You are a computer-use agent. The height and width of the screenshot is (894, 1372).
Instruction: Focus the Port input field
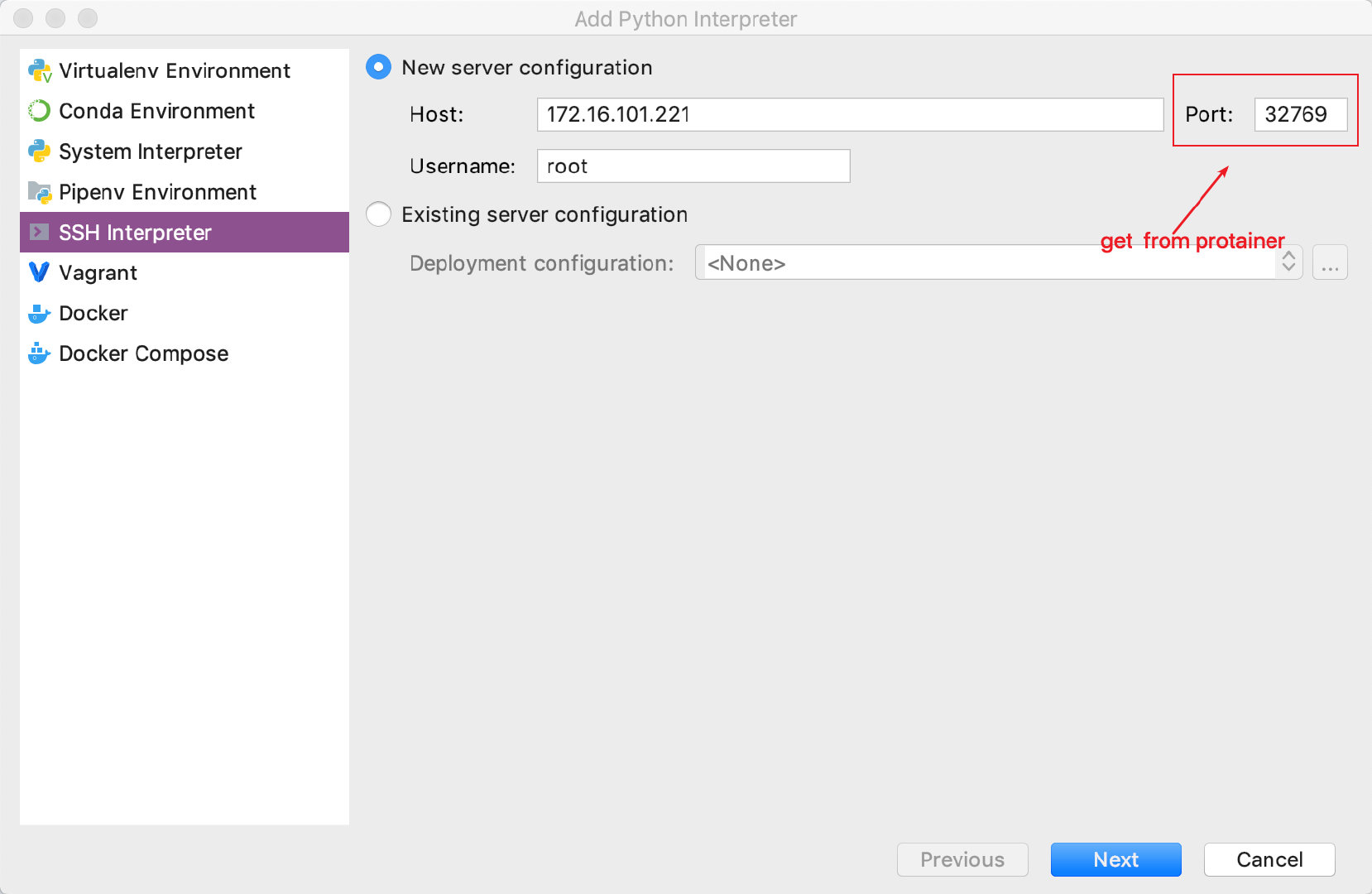pos(1301,114)
